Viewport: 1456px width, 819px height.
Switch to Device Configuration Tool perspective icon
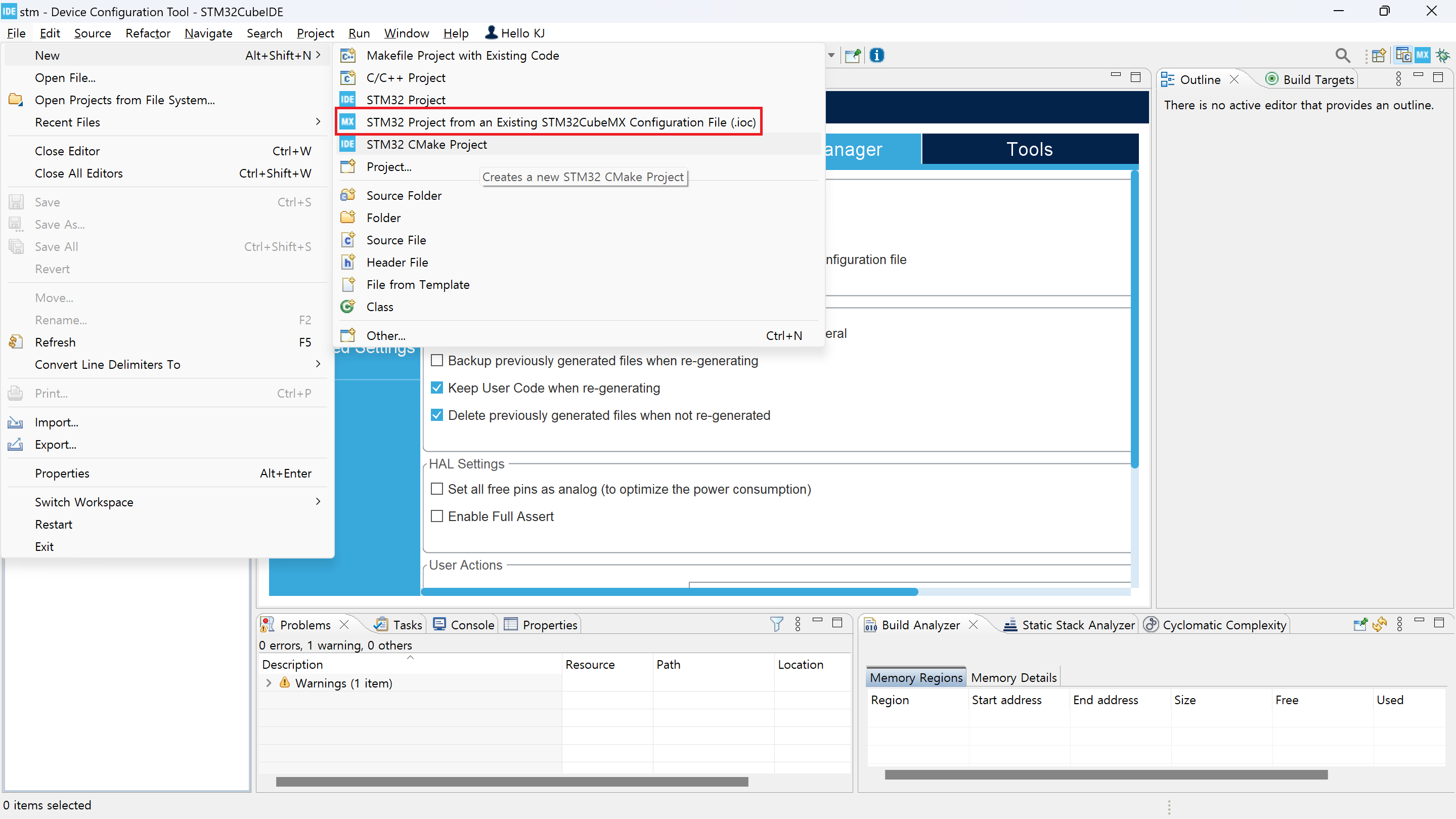(1423, 55)
